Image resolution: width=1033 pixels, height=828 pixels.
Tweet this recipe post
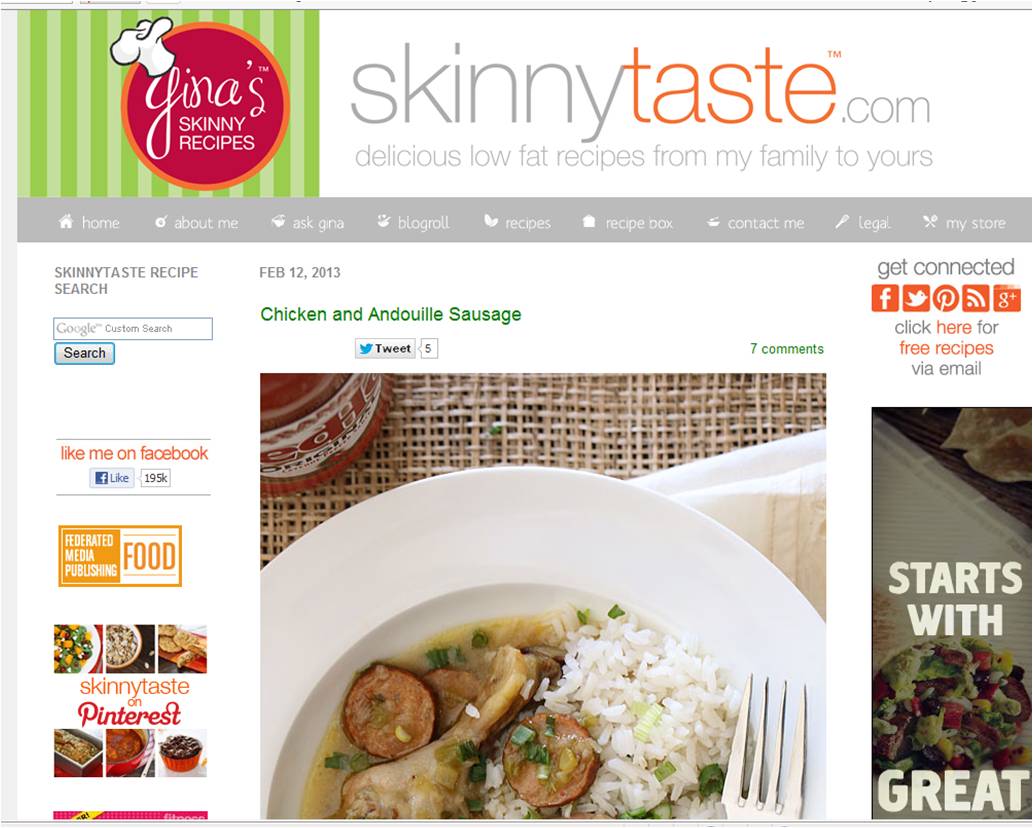(385, 348)
